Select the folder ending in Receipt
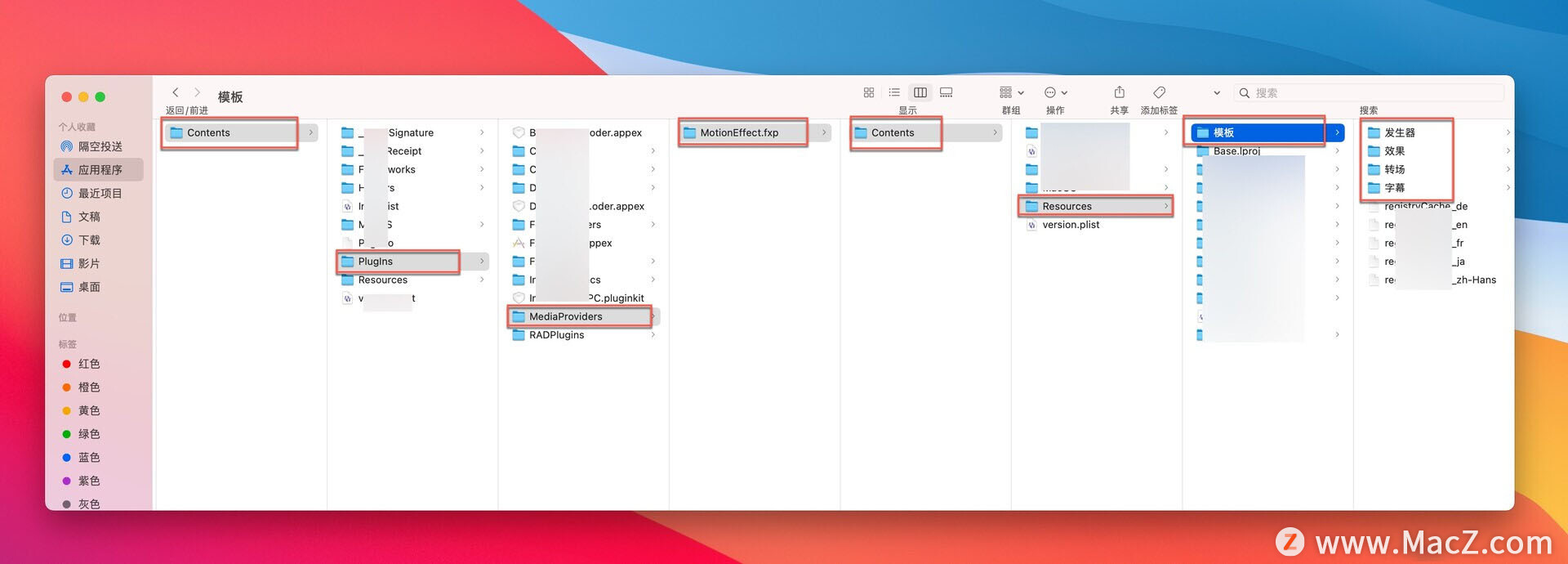1568x564 pixels. coord(412,151)
